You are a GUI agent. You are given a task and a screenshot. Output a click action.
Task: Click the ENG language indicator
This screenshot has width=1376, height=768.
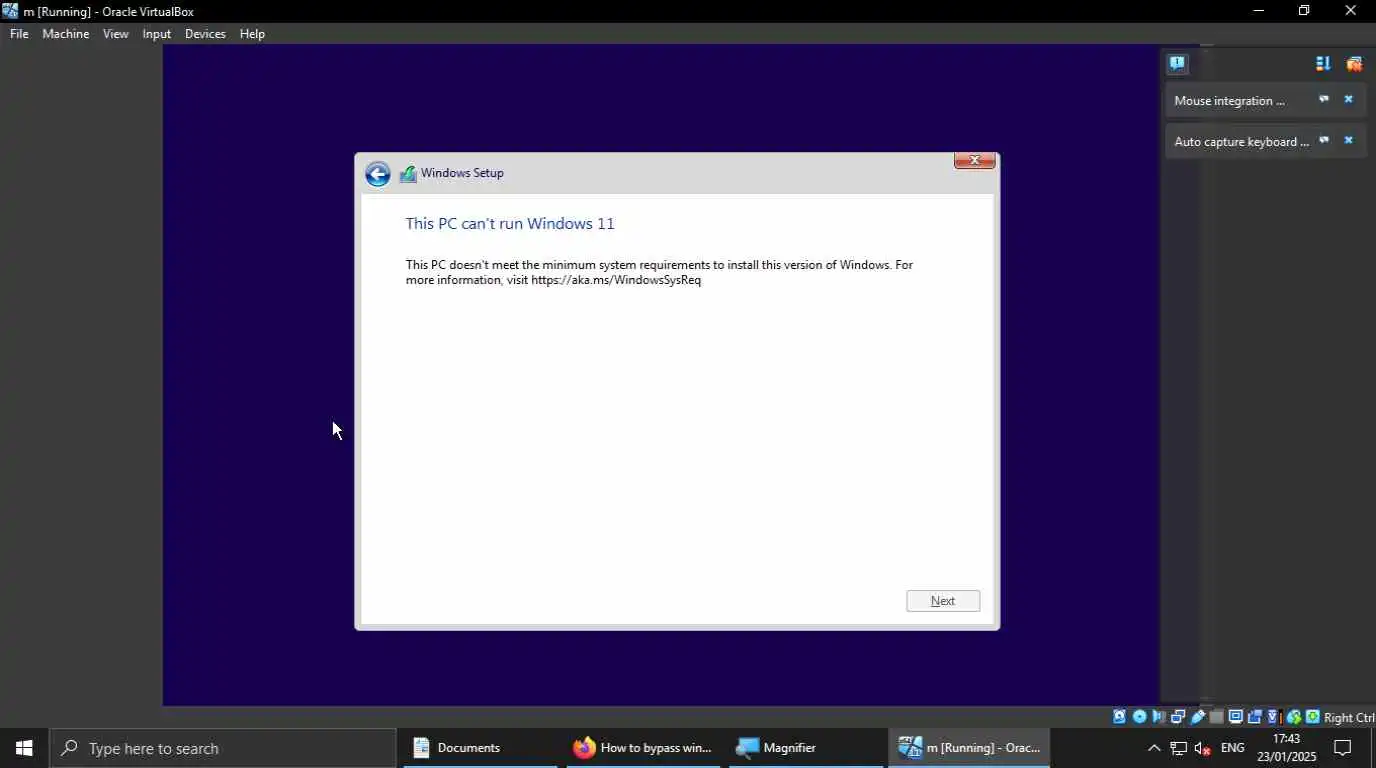tap(1233, 748)
